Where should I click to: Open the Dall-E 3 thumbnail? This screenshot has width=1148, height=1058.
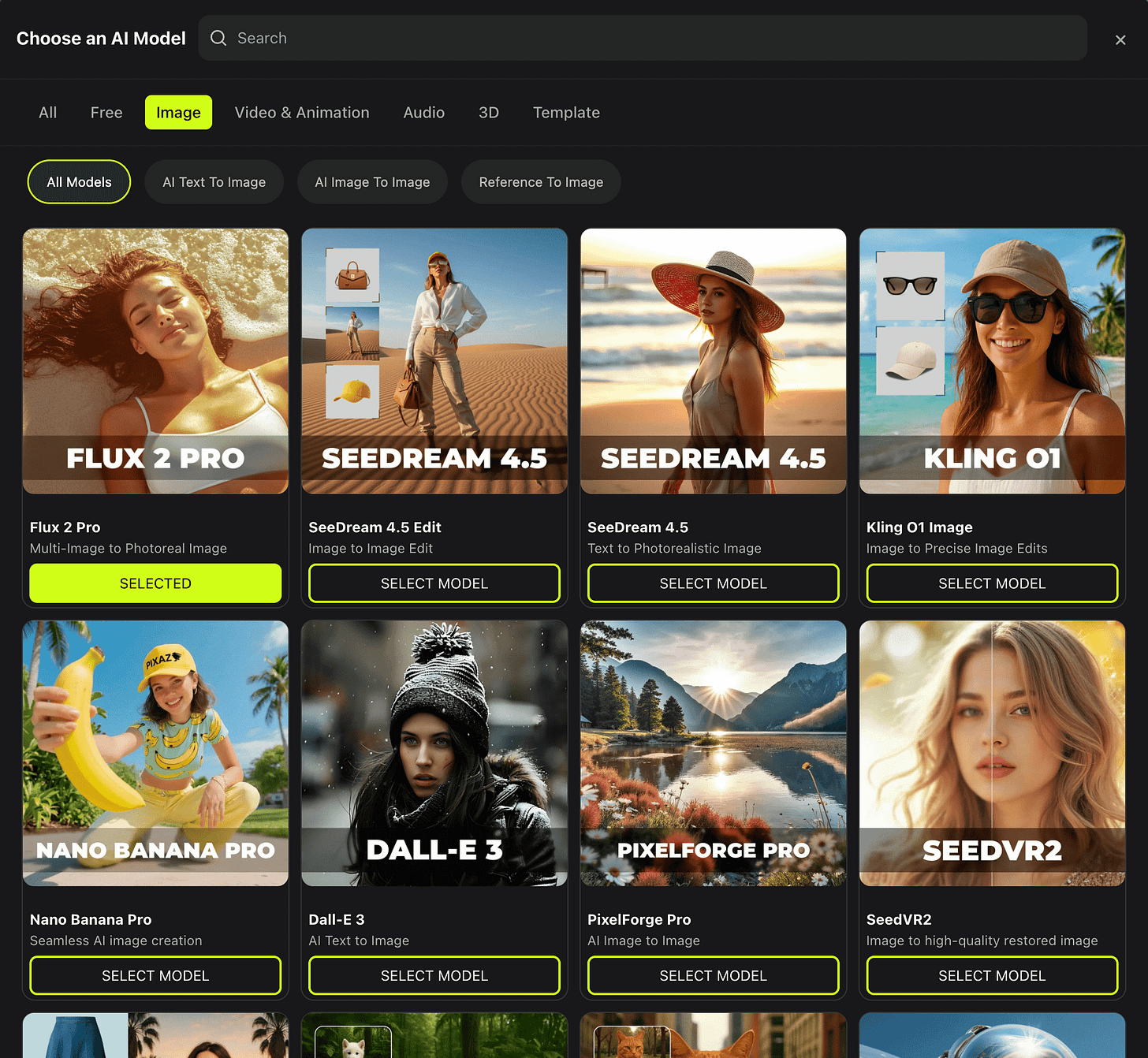(434, 753)
